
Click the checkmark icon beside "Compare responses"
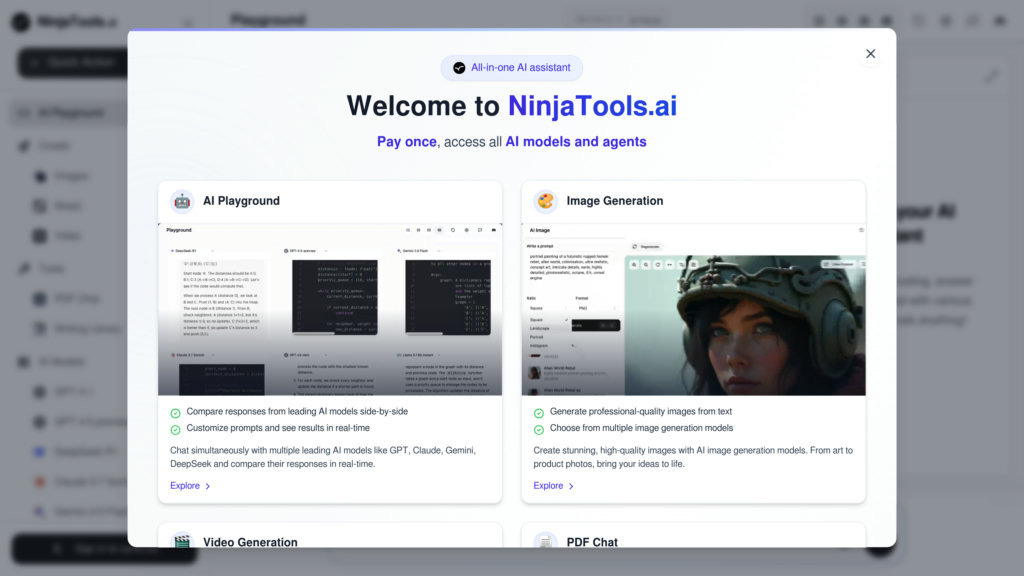coord(175,413)
